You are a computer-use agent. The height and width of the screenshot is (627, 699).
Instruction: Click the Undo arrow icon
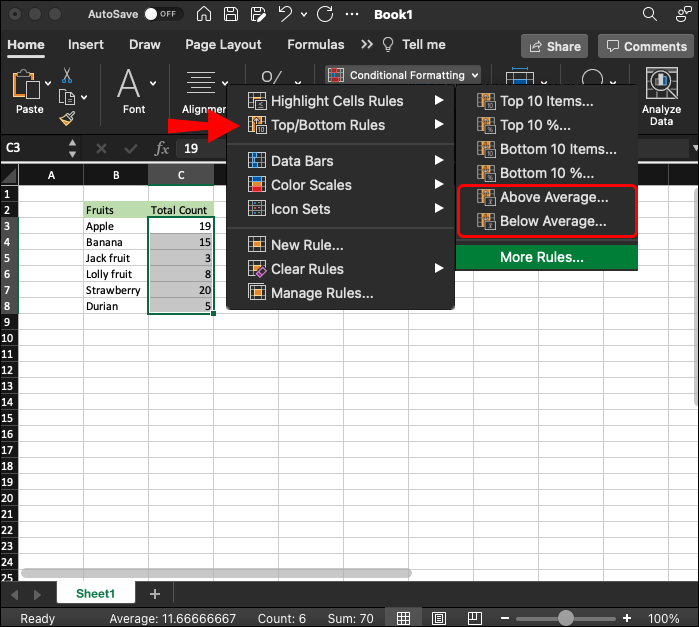coord(285,15)
